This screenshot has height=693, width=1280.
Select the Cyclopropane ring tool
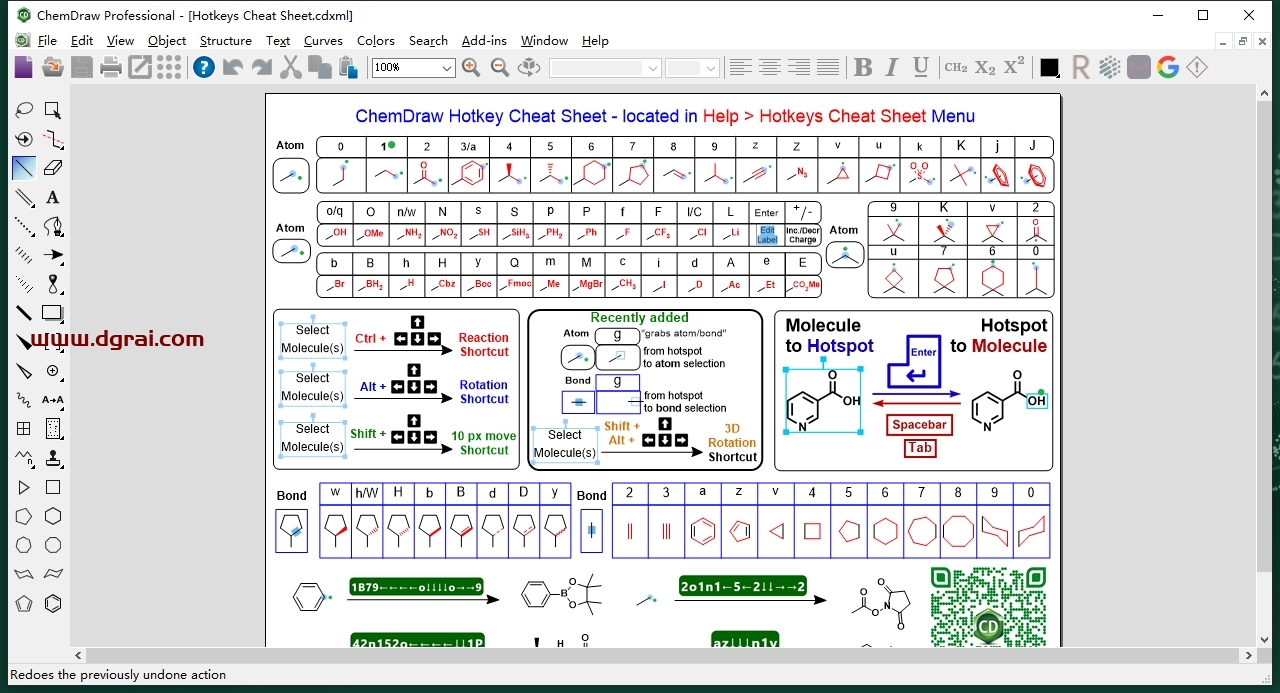(24, 487)
